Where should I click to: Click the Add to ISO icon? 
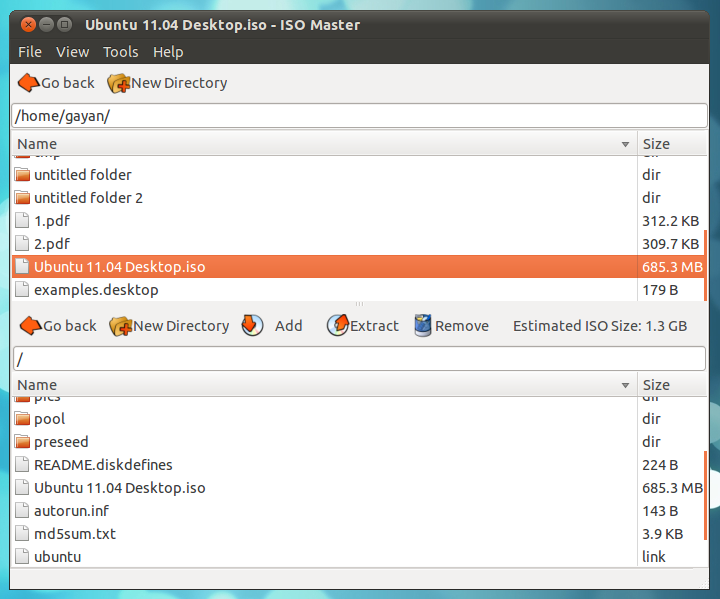coord(252,325)
